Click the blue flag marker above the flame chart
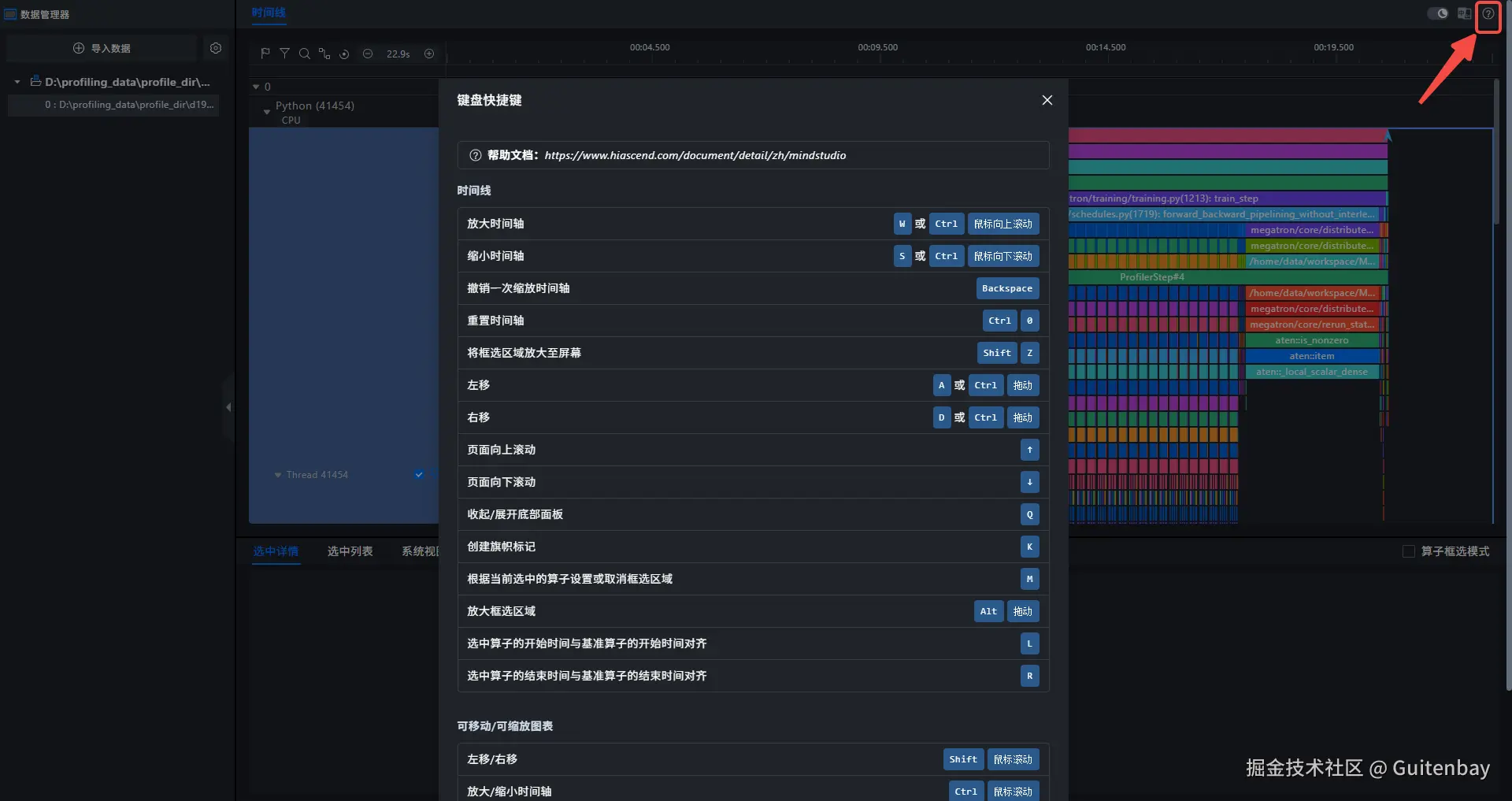Viewport: 1512px width, 801px height. tap(1388, 135)
